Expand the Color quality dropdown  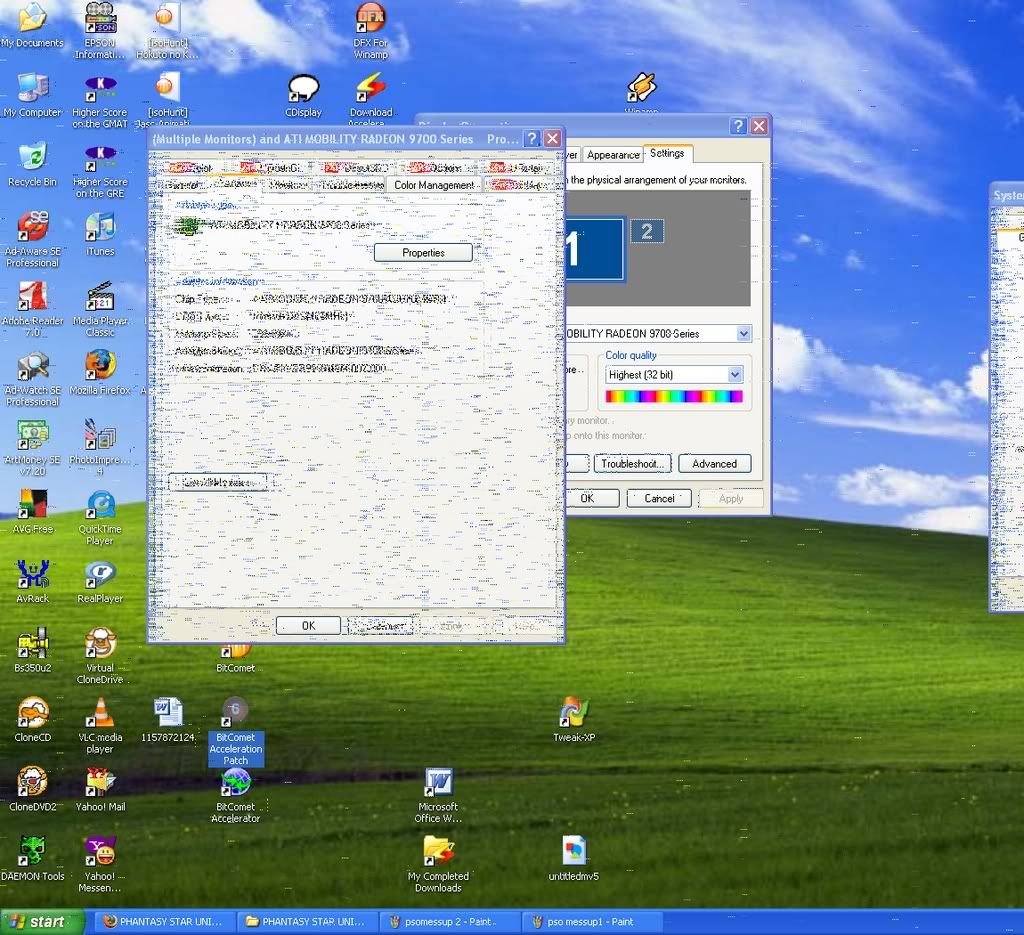[735, 374]
